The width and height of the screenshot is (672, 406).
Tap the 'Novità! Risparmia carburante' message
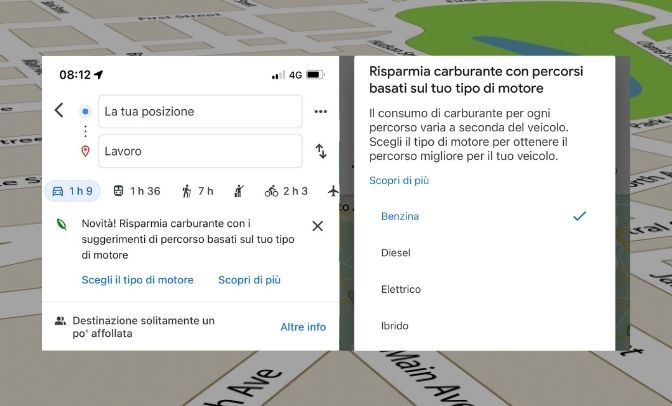point(188,239)
